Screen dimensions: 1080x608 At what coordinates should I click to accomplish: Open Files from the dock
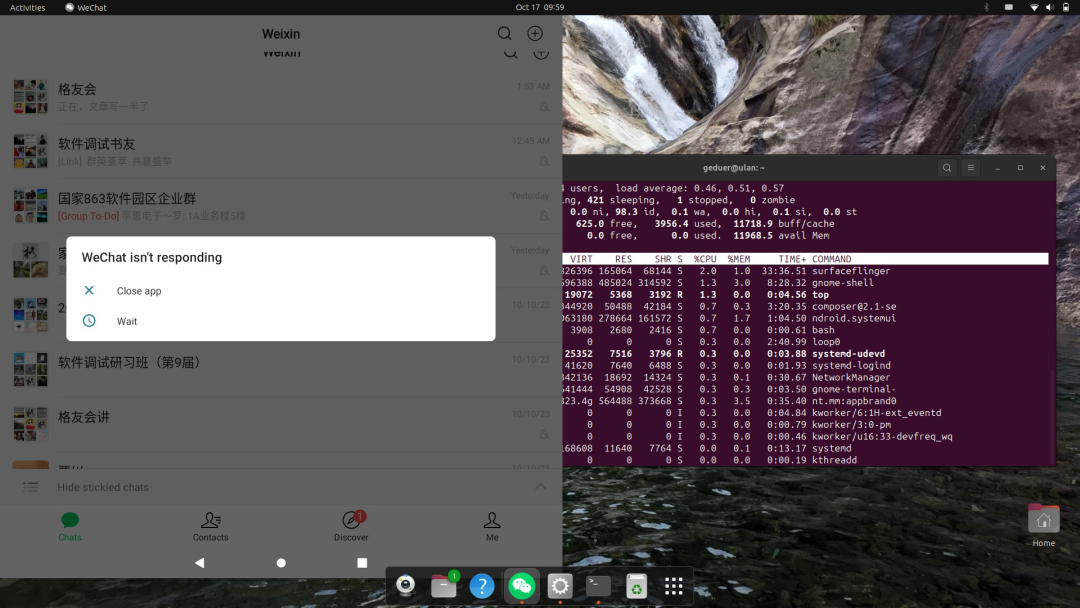pyautogui.click(x=444, y=585)
